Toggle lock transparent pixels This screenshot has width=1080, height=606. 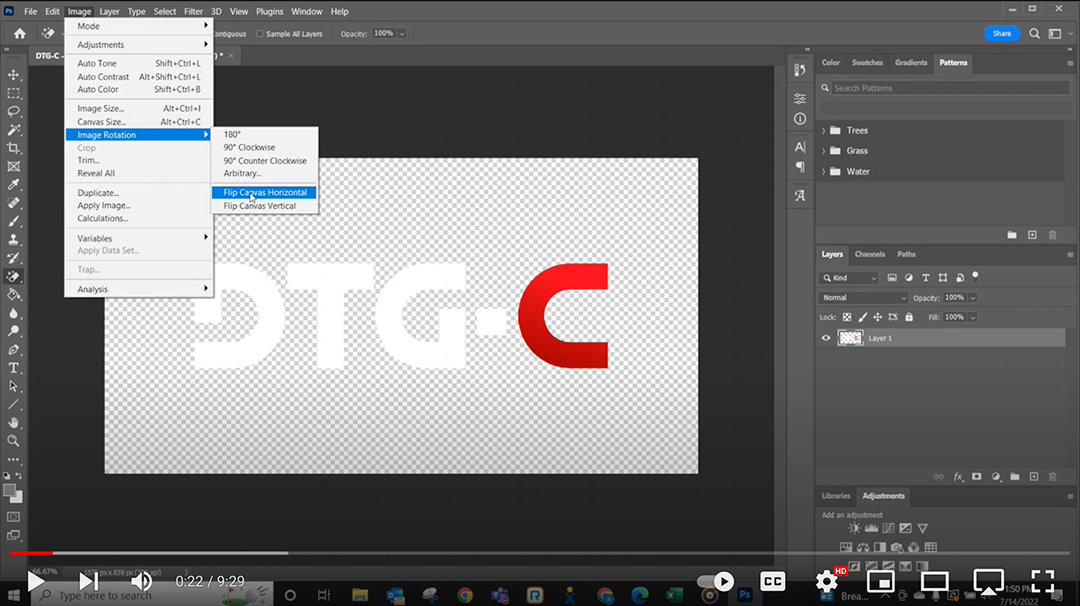coord(847,317)
